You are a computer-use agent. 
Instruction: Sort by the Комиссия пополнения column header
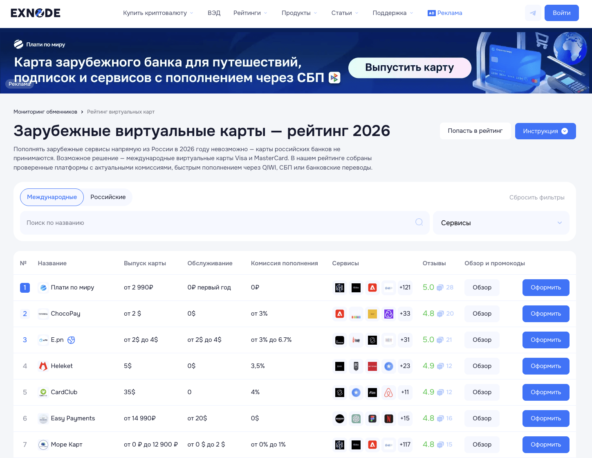click(284, 263)
